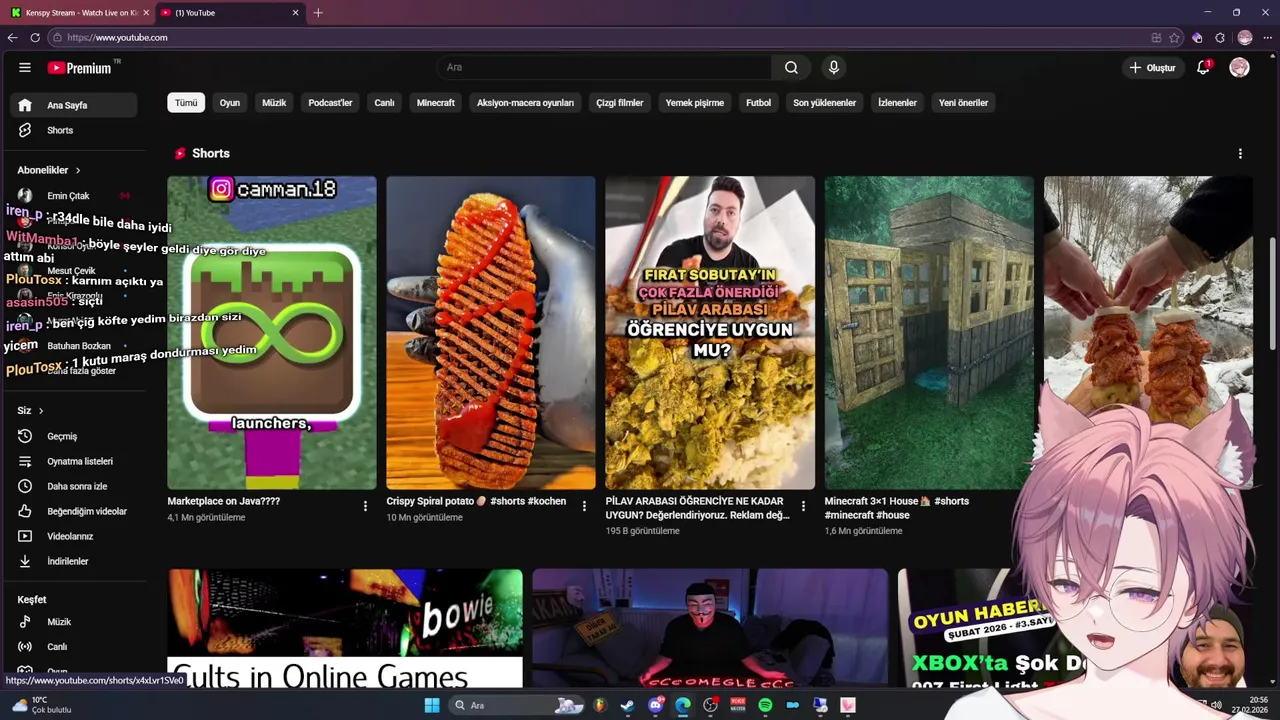Open new browser tab with plus
Screen dimensions: 1280x720
click(x=318, y=13)
